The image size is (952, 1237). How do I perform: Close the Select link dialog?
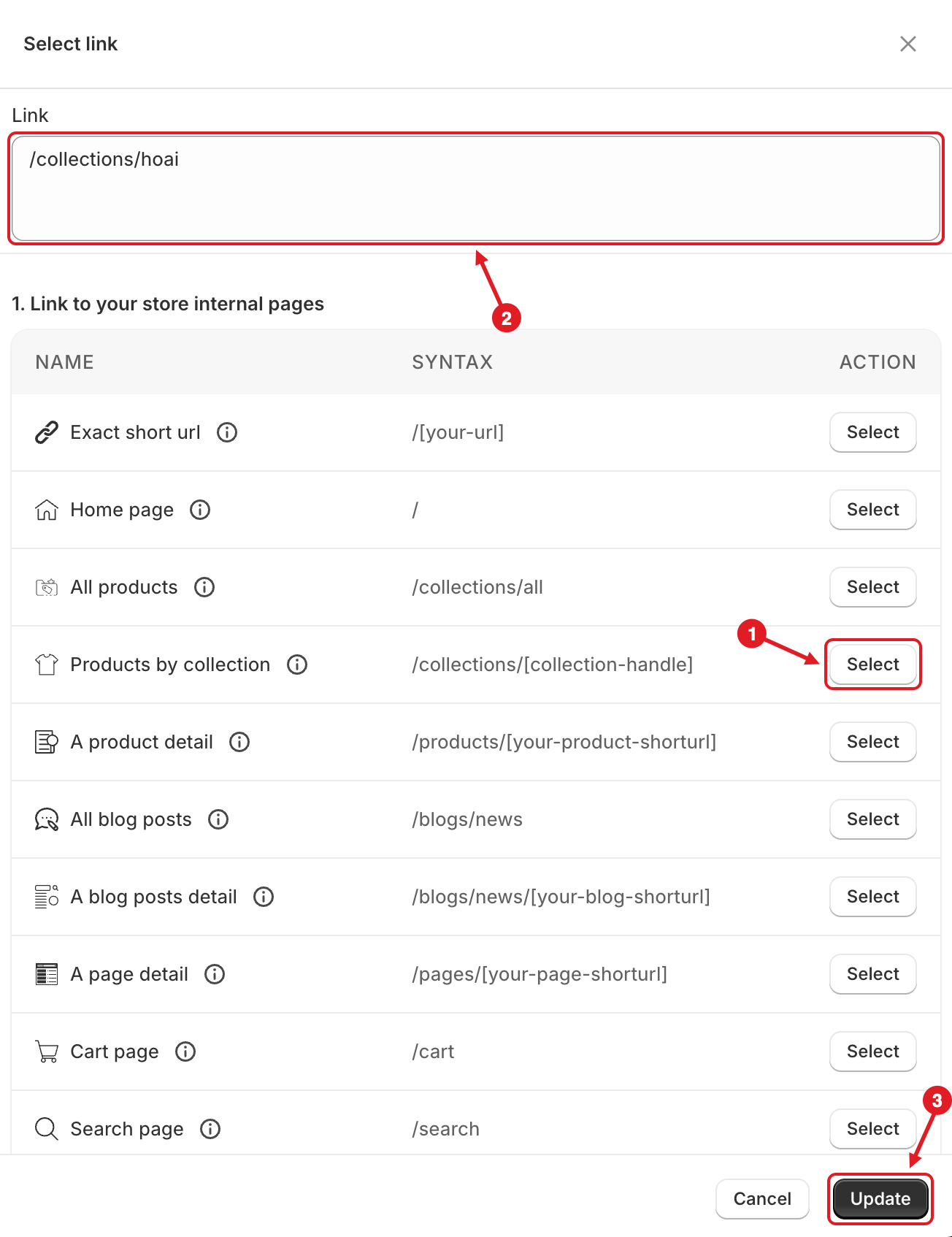pyautogui.click(x=908, y=44)
